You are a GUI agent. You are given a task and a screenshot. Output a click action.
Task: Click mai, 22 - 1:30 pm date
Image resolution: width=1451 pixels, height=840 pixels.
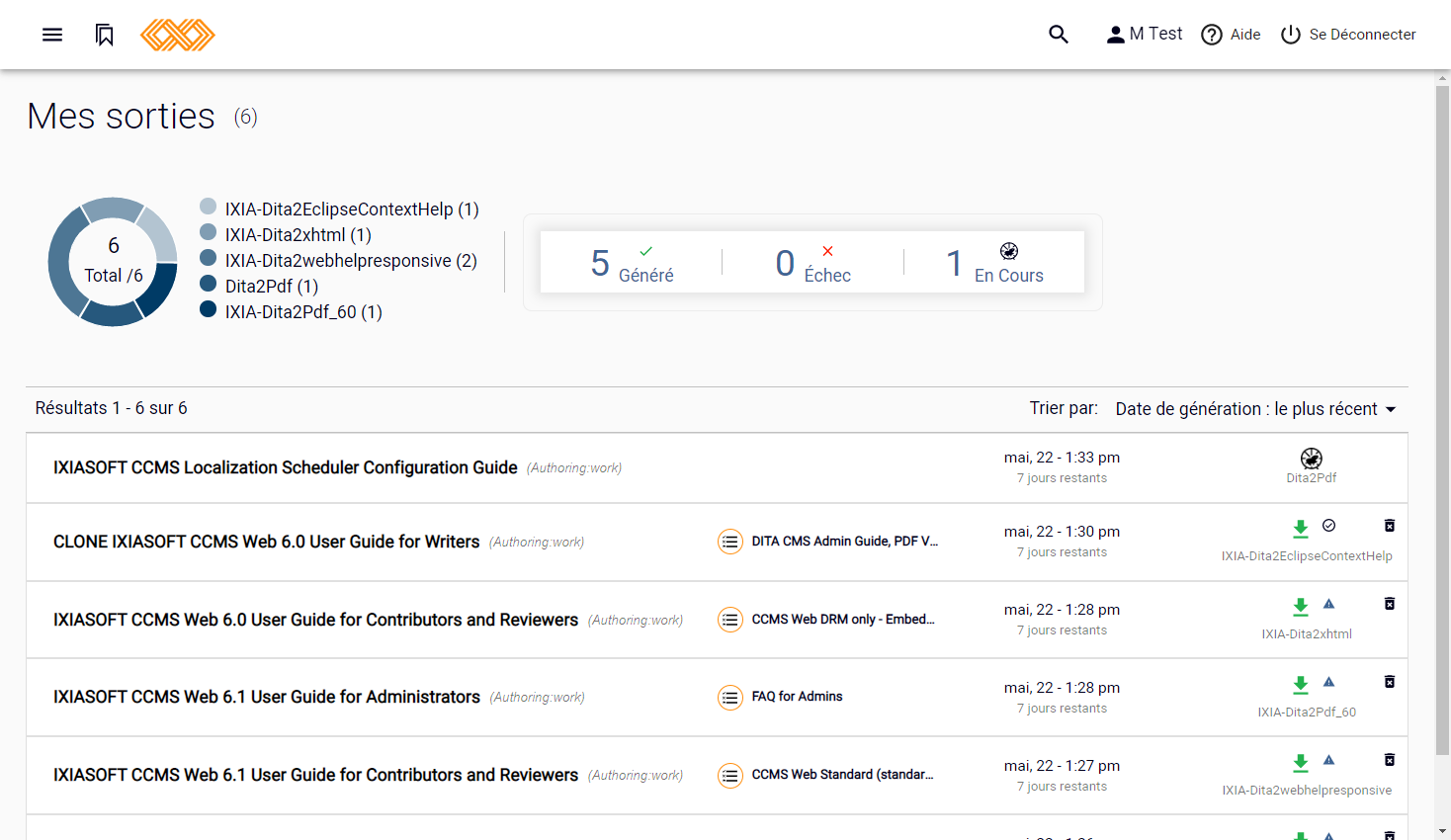(x=1062, y=532)
